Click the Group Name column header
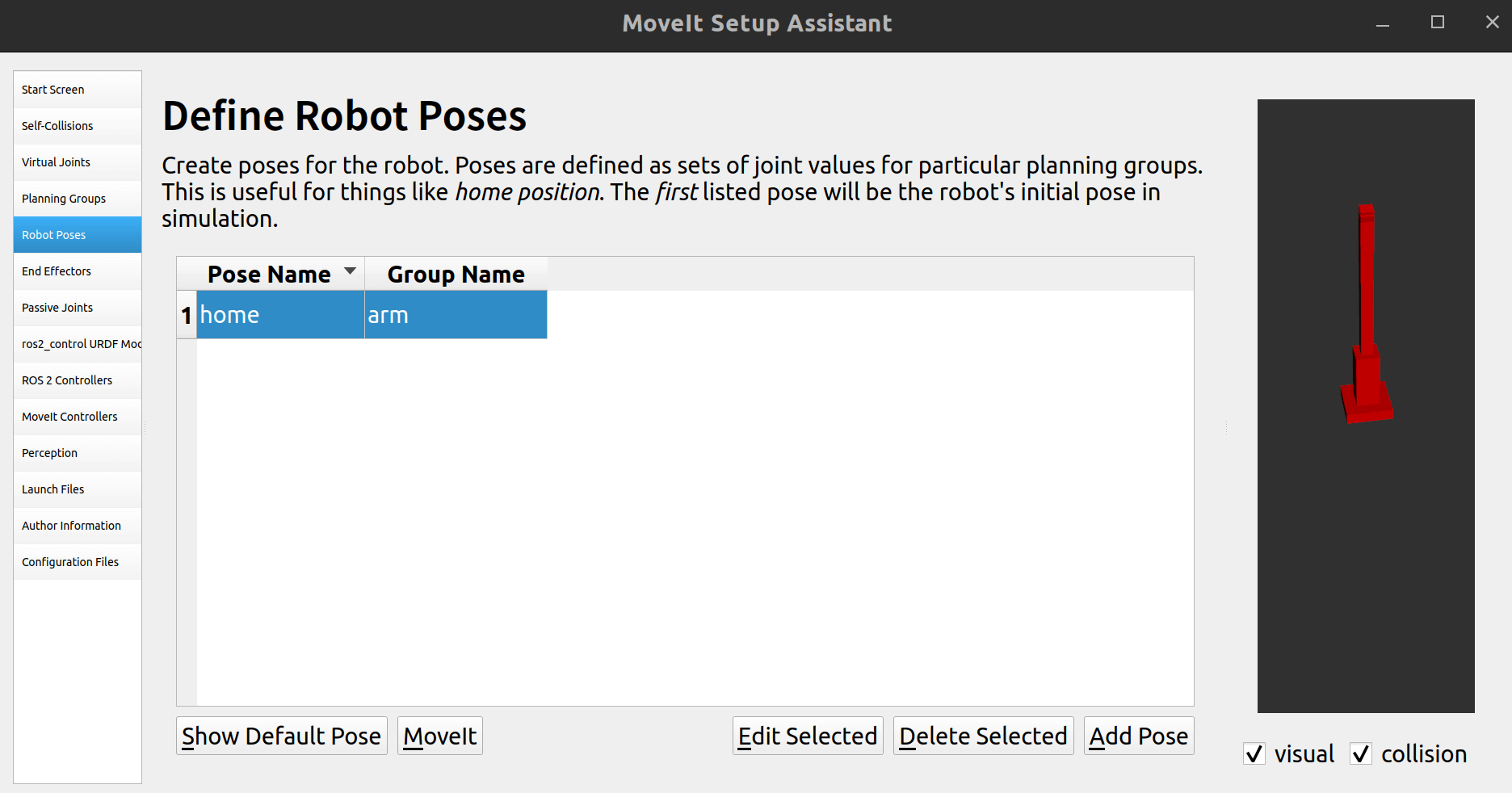This screenshot has width=1512, height=793. coord(456,275)
